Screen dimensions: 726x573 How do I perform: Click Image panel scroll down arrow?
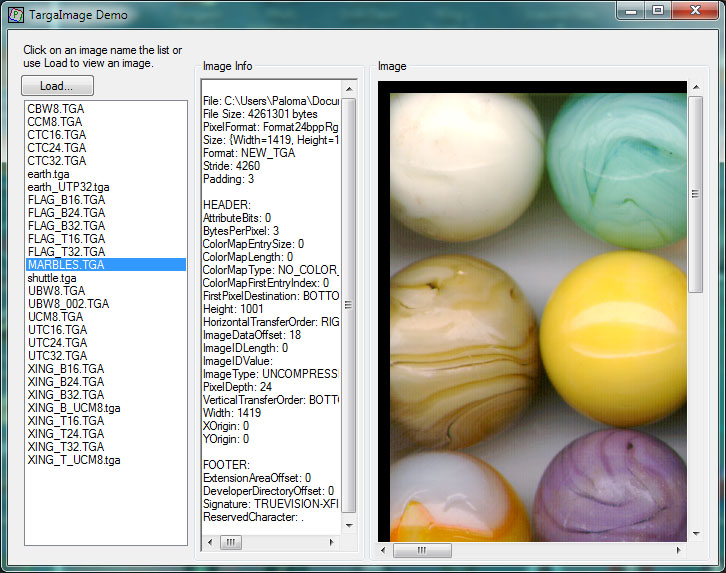point(695,534)
